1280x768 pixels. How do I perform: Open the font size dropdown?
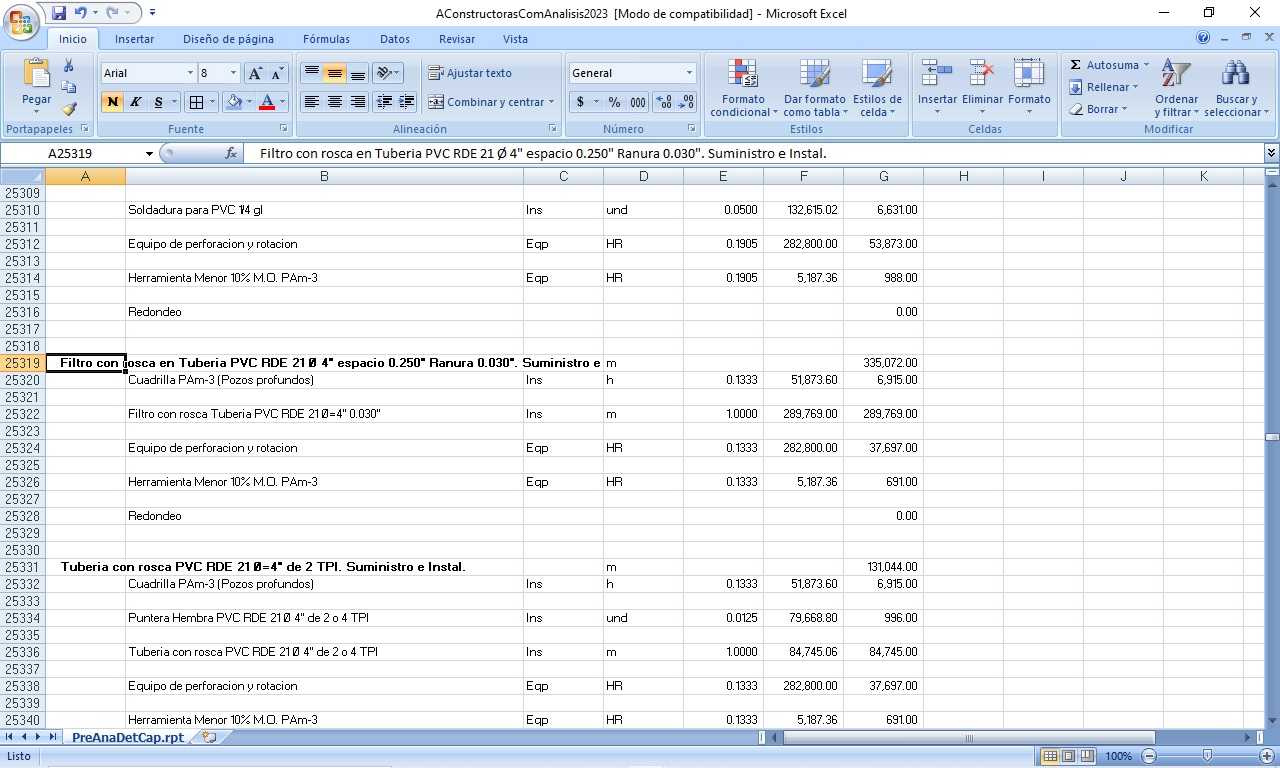point(234,73)
